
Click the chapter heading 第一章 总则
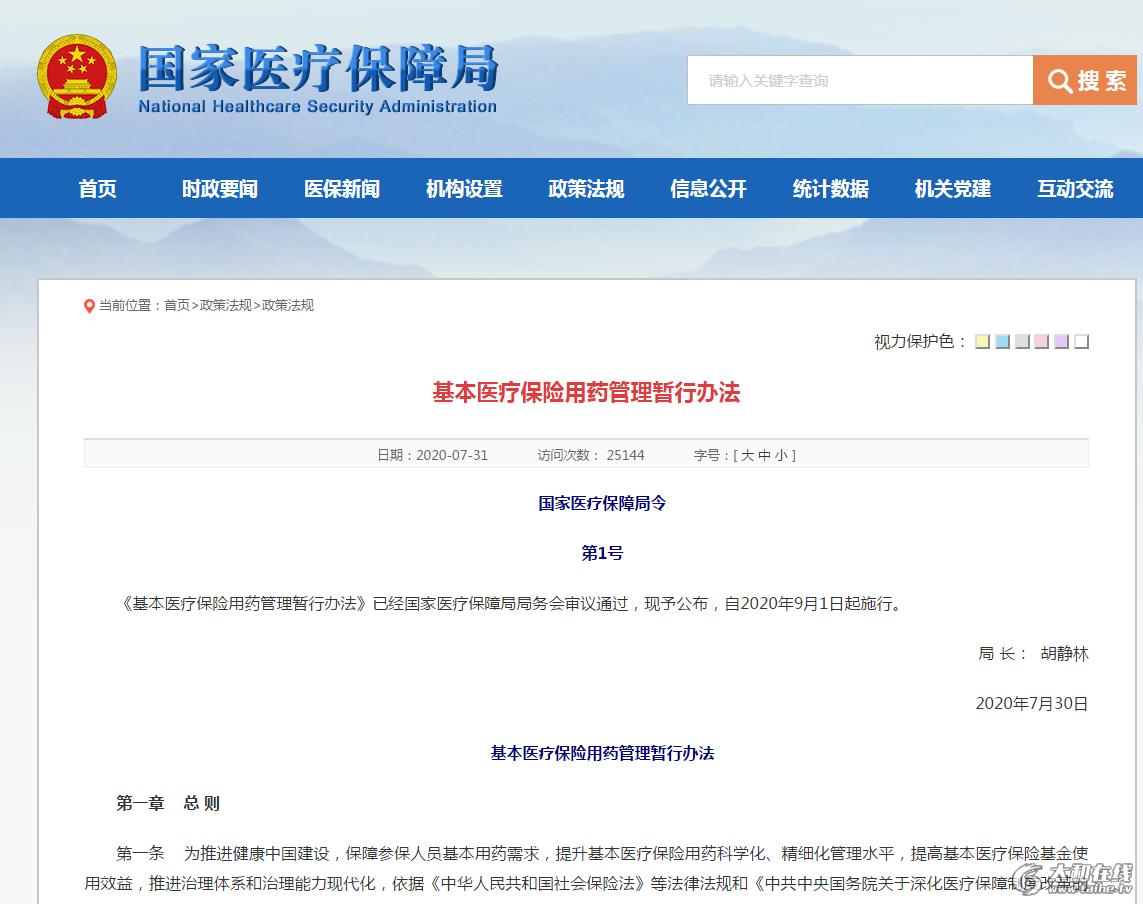[x=168, y=803]
